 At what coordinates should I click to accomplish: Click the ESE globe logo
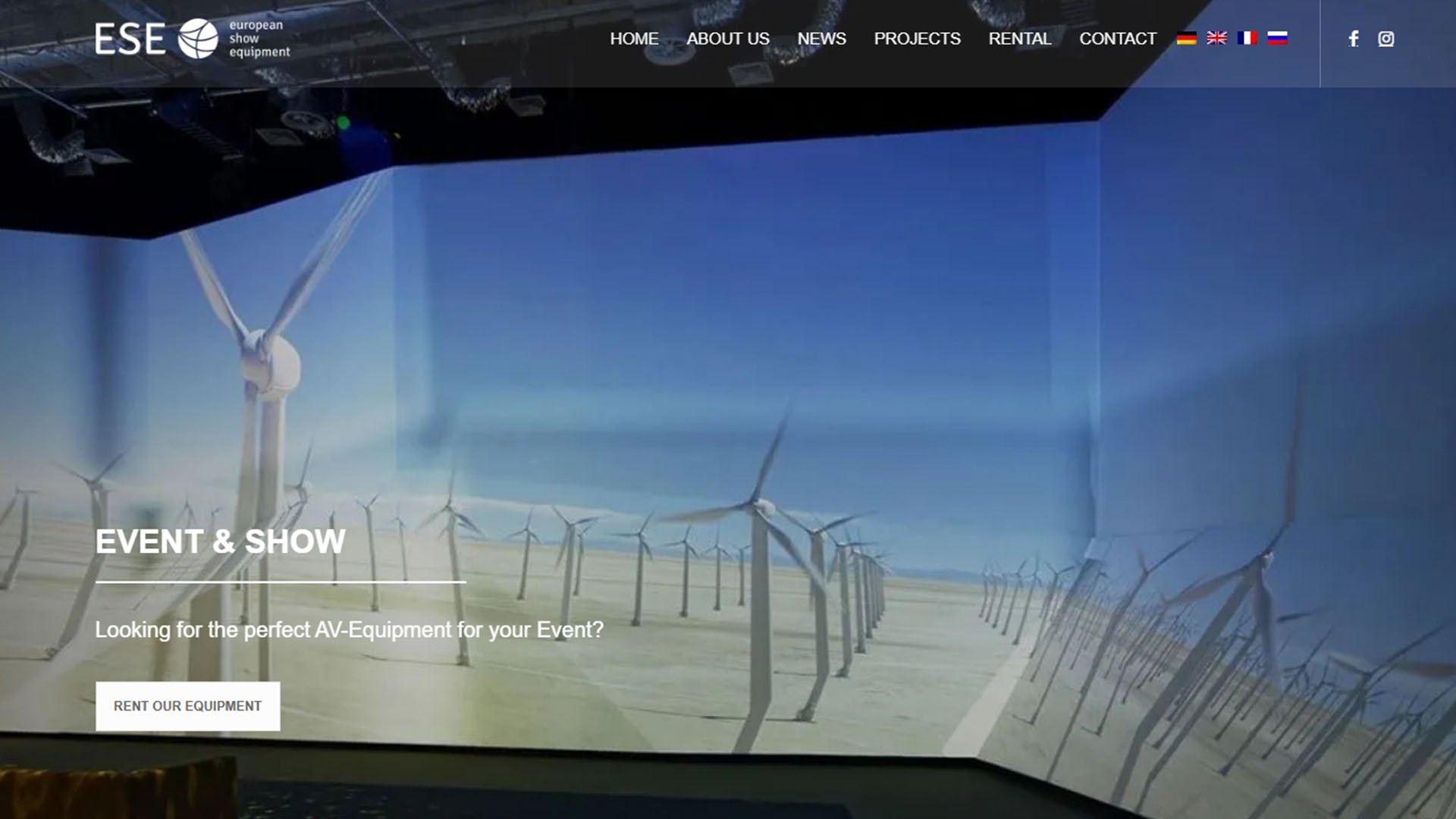click(198, 39)
